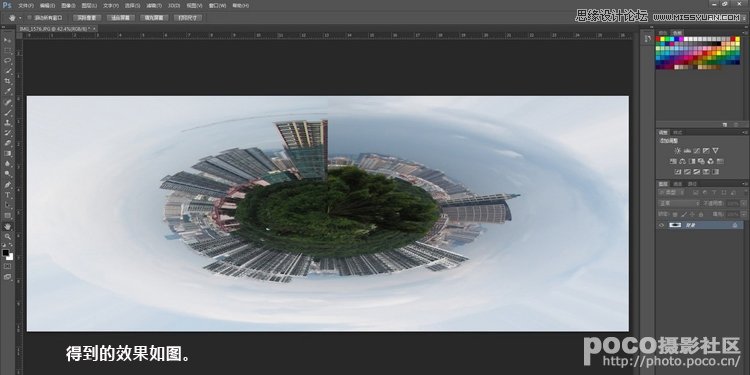Toggle lock image pixels brush icon
This screenshot has height=375, width=750.
(684, 214)
